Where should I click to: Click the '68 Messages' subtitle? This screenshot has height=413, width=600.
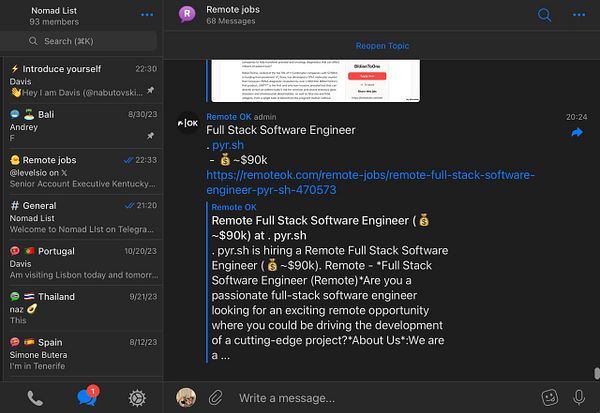231,21
